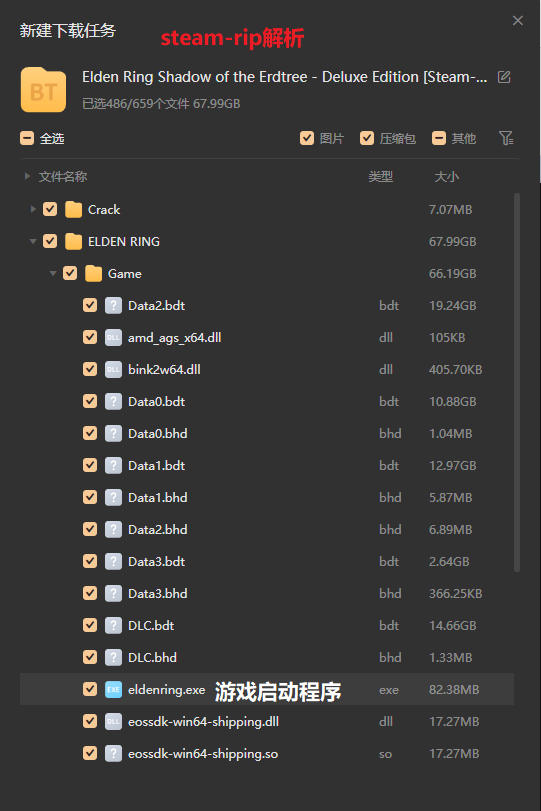This screenshot has width=541, height=811.
Task: Select the Data2.bhd file name
Action: [158, 530]
